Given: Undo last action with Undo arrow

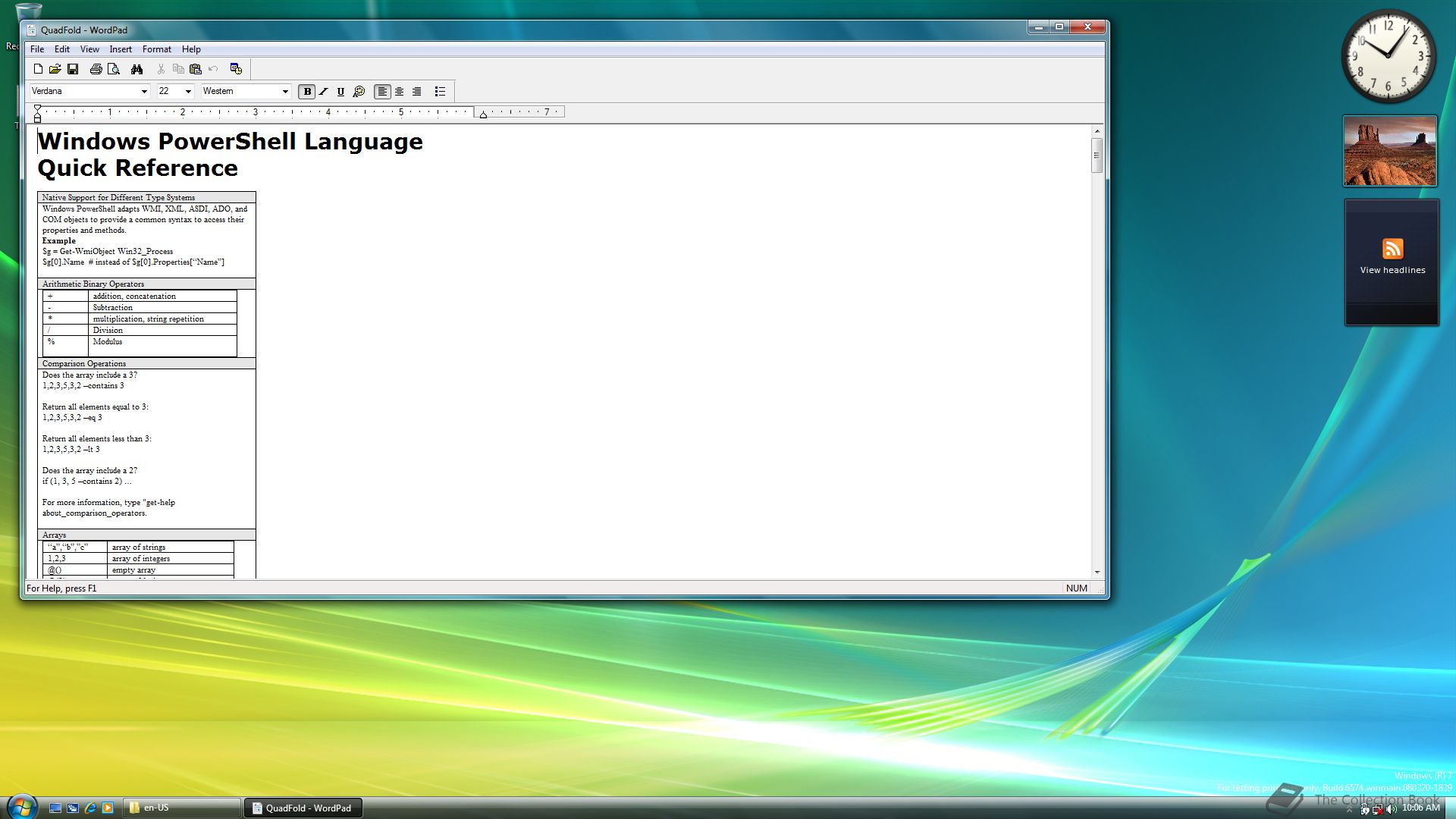Looking at the screenshot, I should tap(213, 69).
